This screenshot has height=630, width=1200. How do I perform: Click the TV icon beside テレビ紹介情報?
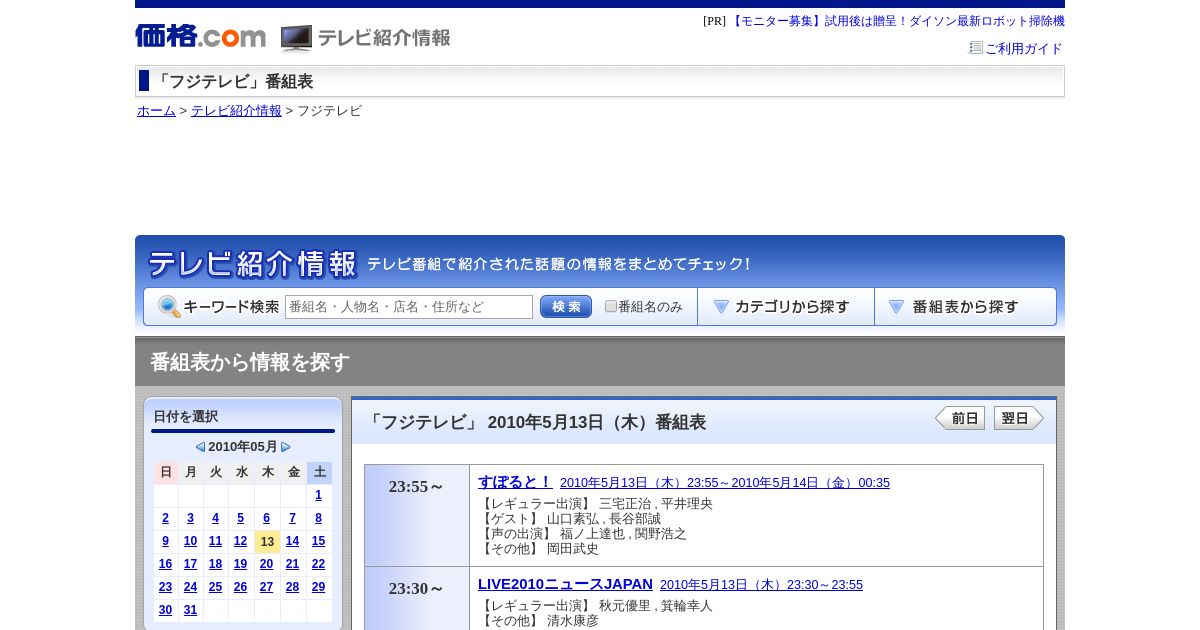(296, 38)
